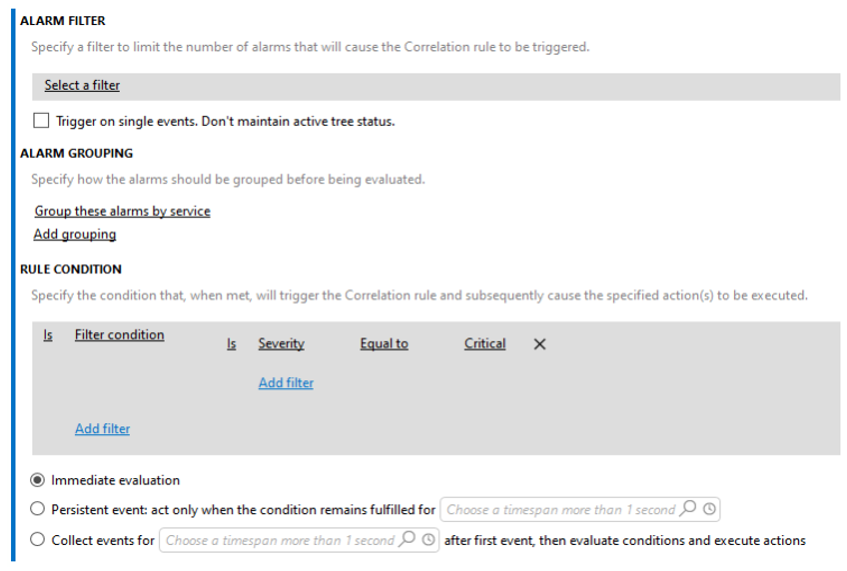The image size is (847, 571).
Task: Click Add filter beneath the Severity row
Action: click(286, 383)
